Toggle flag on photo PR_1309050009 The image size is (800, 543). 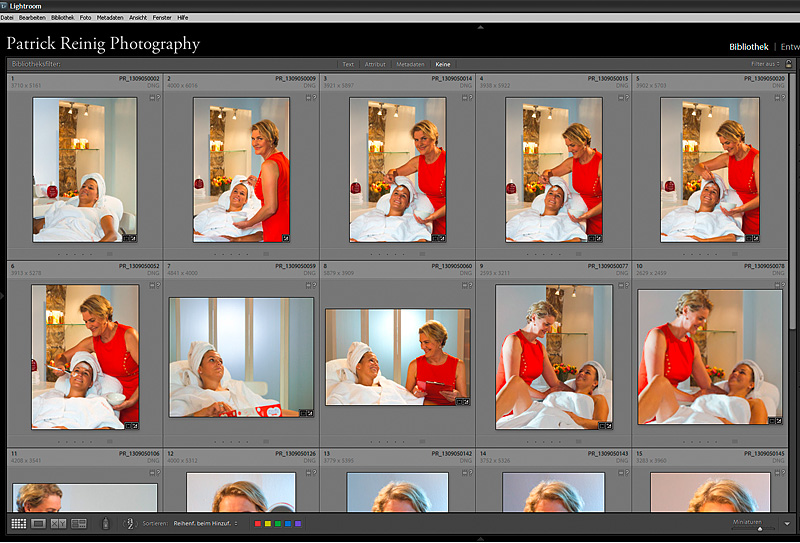pyautogui.click(x=310, y=99)
